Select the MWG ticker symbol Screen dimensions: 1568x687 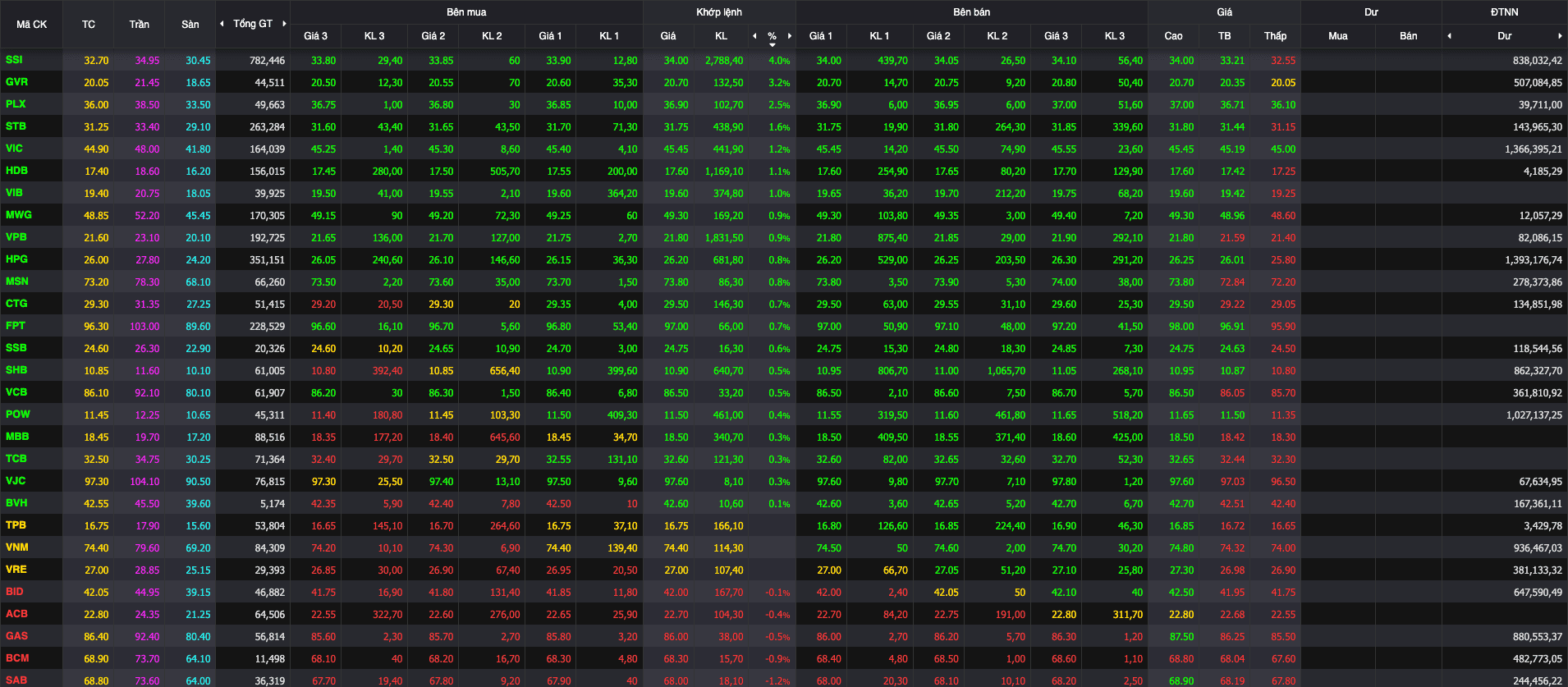(x=18, y=215)
